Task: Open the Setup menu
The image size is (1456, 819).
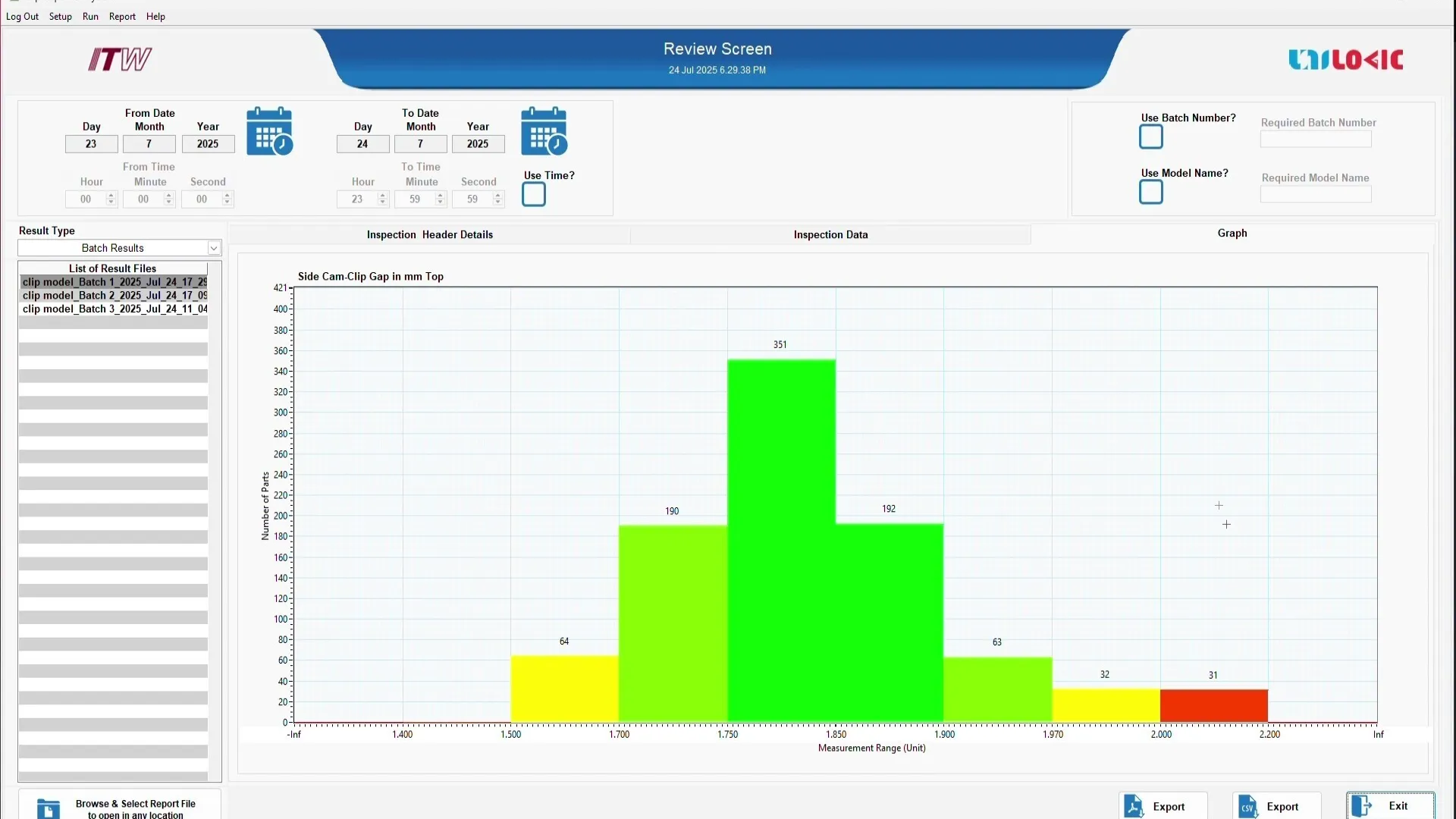Action: 60,16
